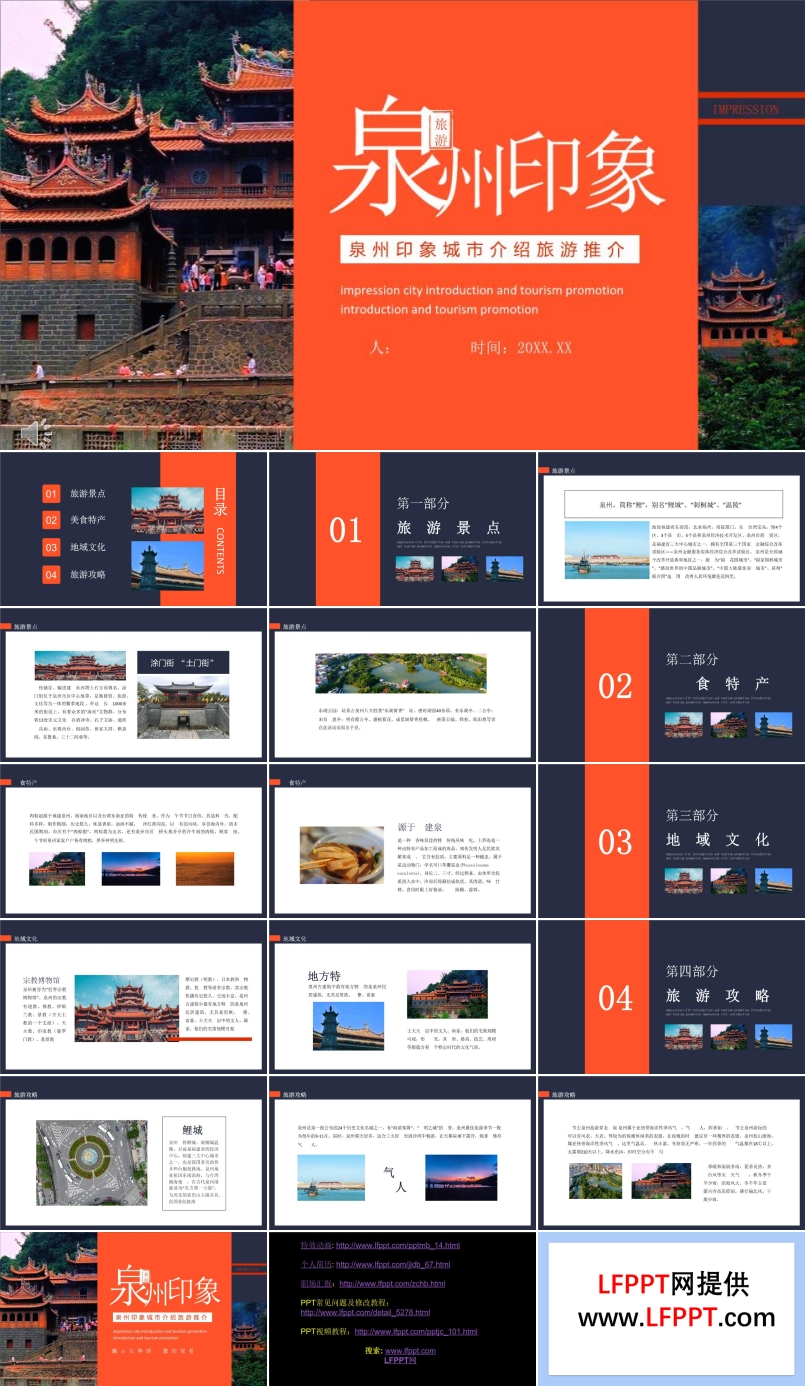Click the orange 04 box in contents

pyautogui.click(x=51, y=574)
